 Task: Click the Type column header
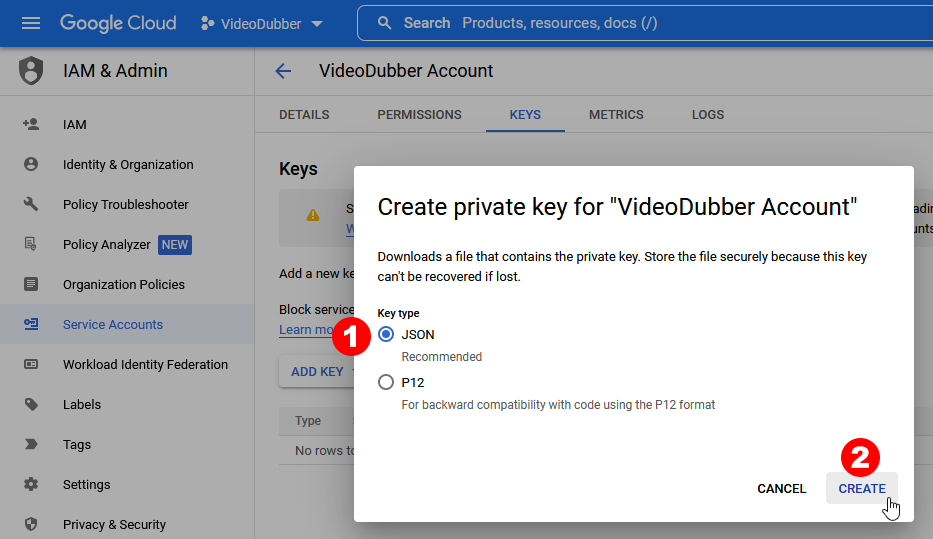click(308, 421)
